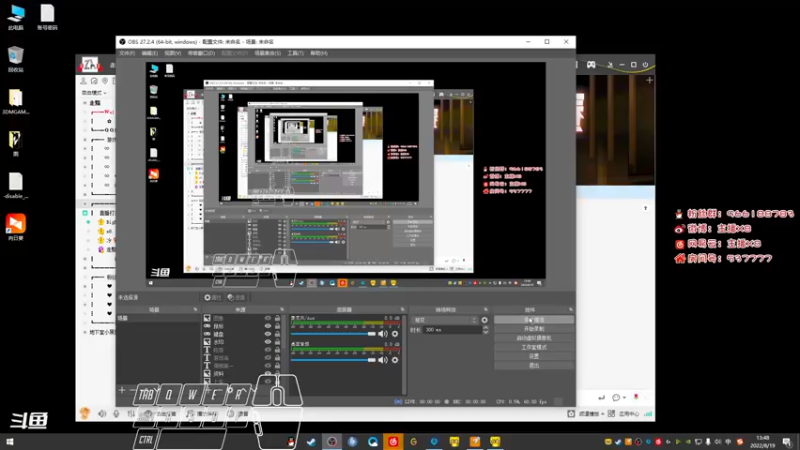Pop out the sources dock panel
Screen dimensions: 800x450
[282, 310]
